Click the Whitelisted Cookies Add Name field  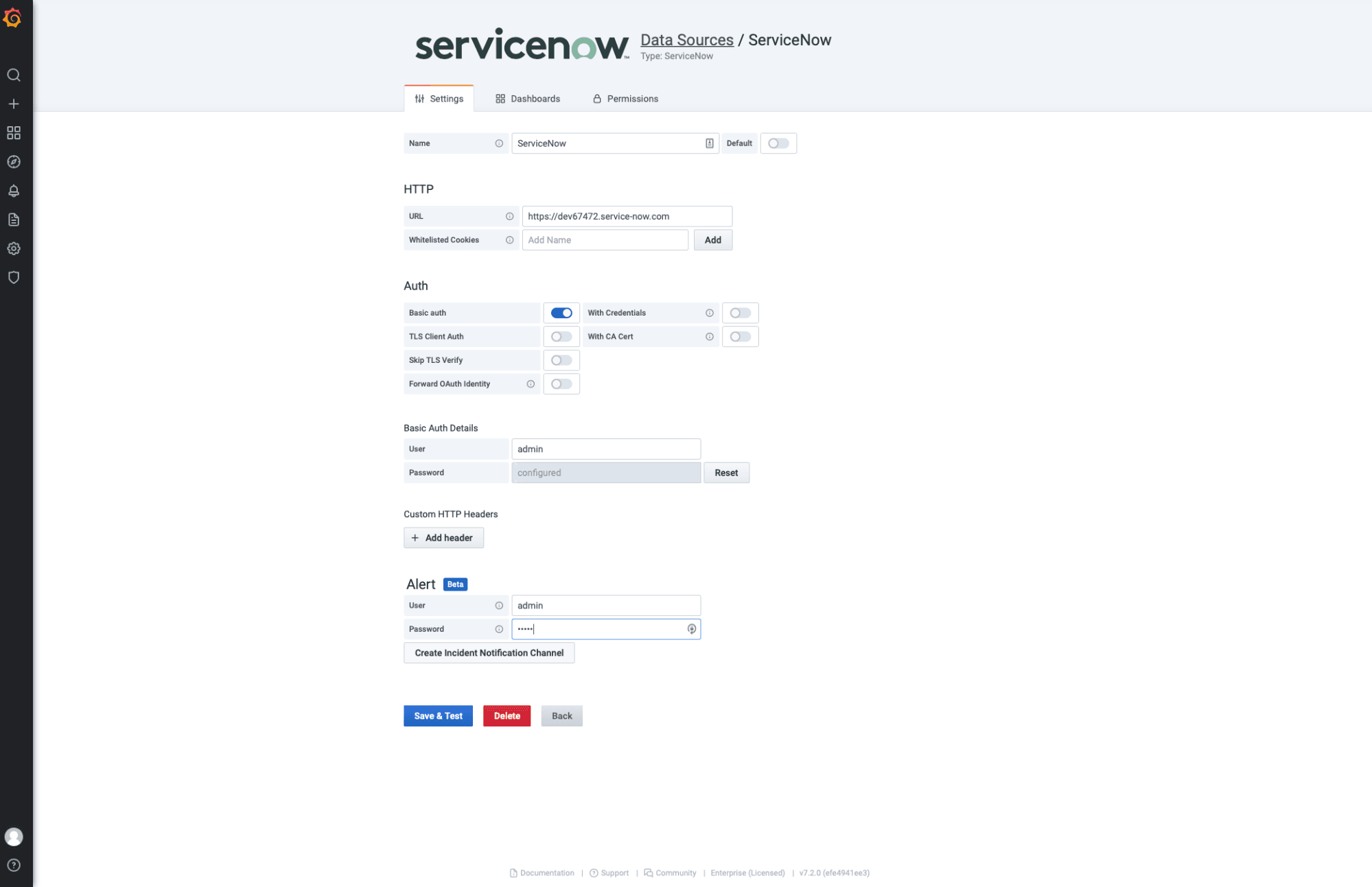pyautogui.click(x=605, y=240)
